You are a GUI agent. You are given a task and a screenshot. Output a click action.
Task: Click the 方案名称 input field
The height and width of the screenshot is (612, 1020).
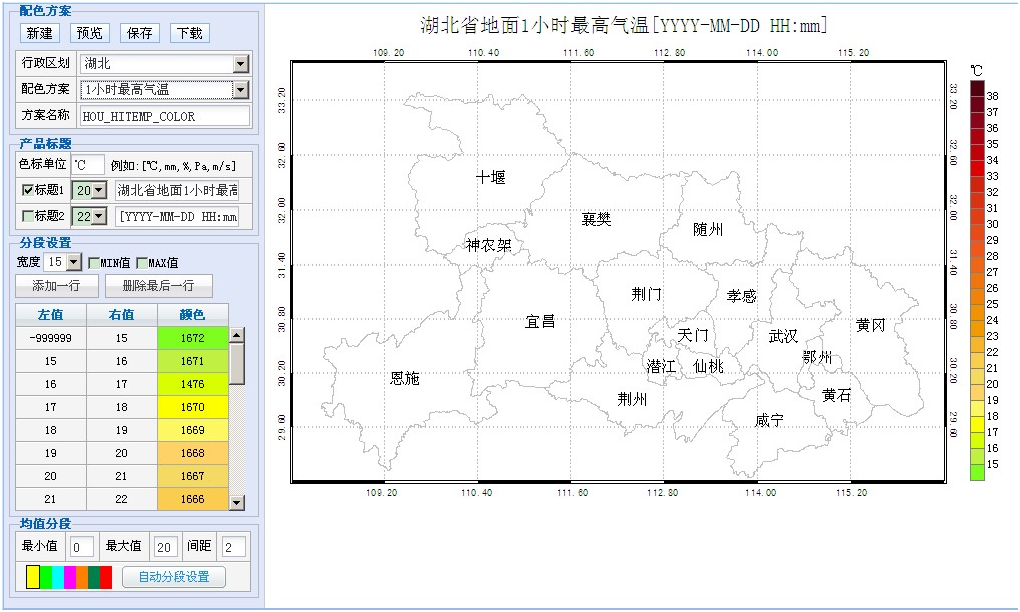[x=164, y=116]
